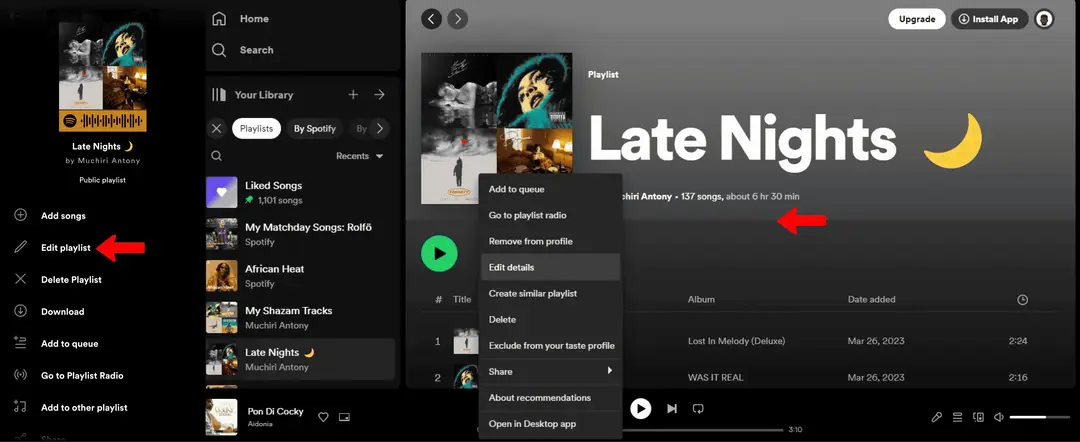Open My Matchday Songs: Rolfö playlist
This screenshot has height=442, width=1080.
pyautogui.click(x=300, y=234)
